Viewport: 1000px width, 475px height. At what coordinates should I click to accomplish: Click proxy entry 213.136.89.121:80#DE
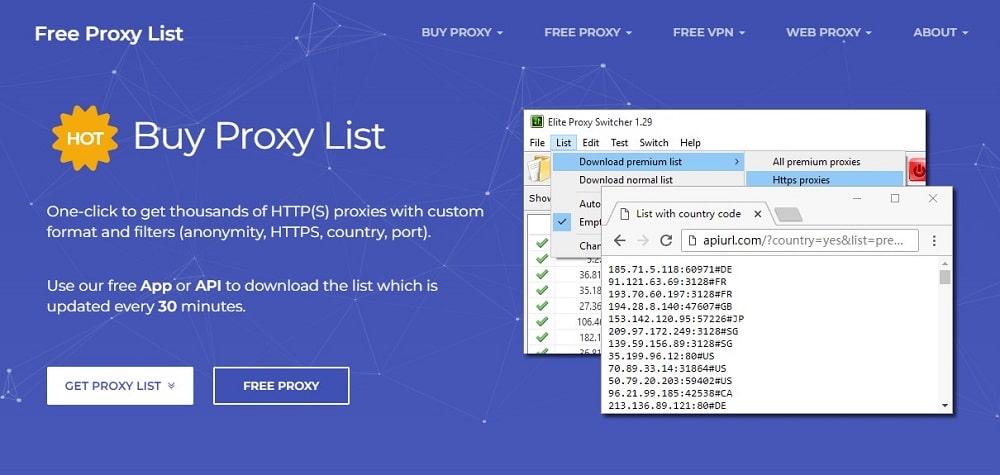[x=667, y=406]
